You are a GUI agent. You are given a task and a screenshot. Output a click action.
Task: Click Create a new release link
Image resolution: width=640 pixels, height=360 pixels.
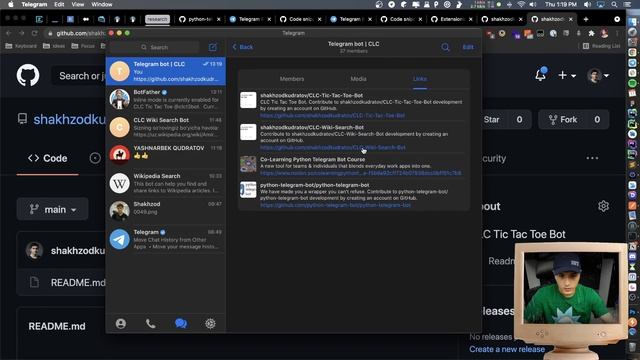click(507, 349)
